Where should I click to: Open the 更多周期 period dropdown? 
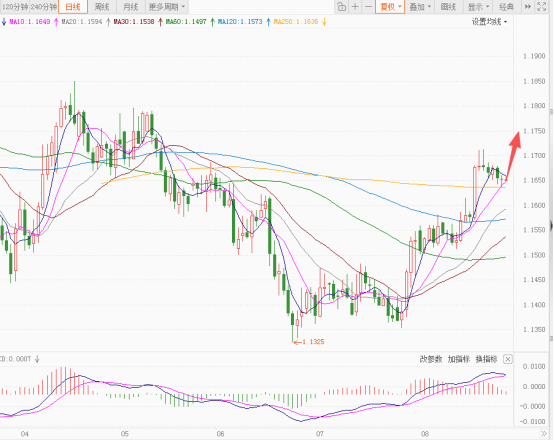[167, 7]
